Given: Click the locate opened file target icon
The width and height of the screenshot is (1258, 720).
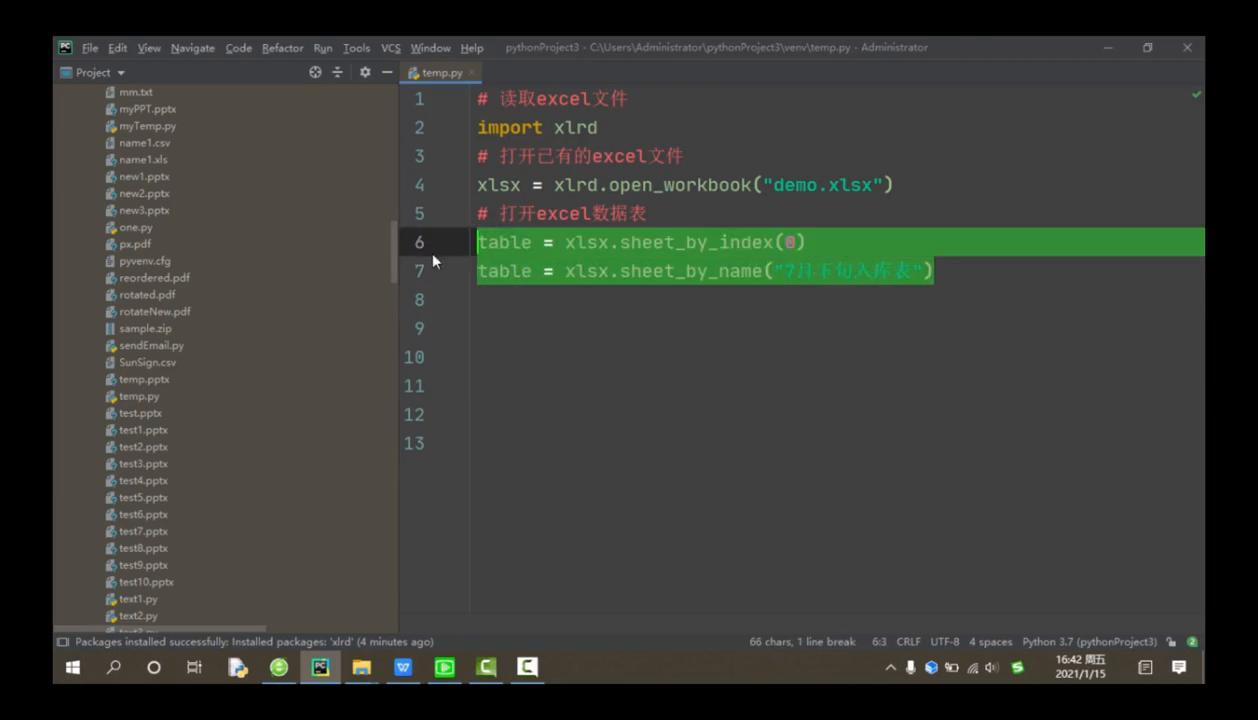Looking at the screenshot, I should click(315, 72).
